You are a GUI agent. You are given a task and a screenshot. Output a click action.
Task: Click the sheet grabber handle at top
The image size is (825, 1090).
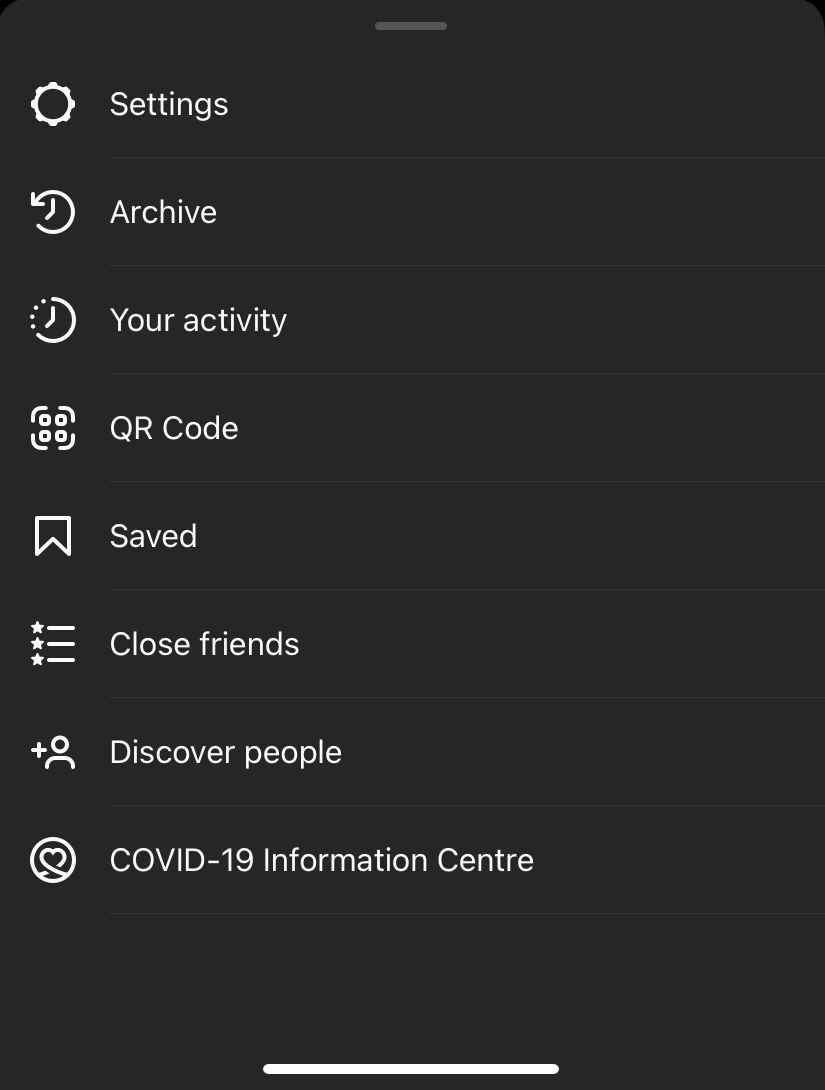coord(411,26)
